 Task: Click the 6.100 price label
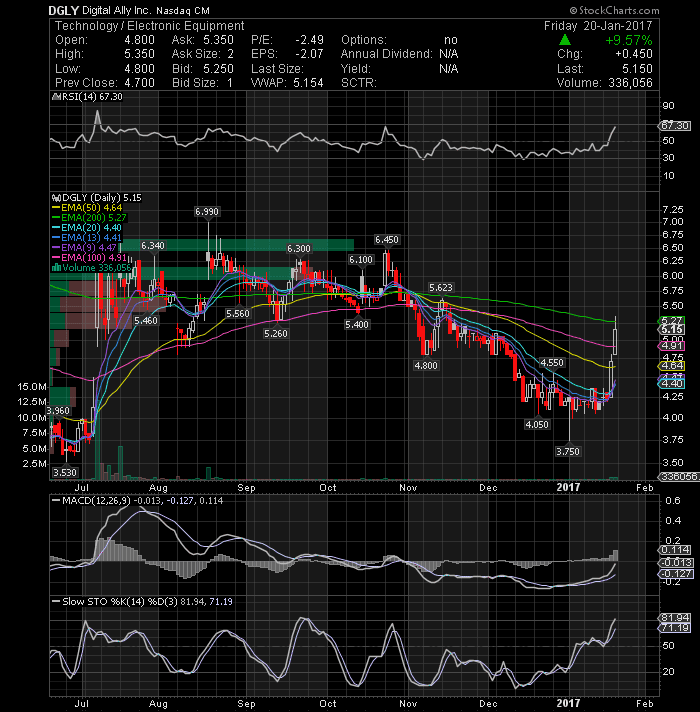(361, 260)
